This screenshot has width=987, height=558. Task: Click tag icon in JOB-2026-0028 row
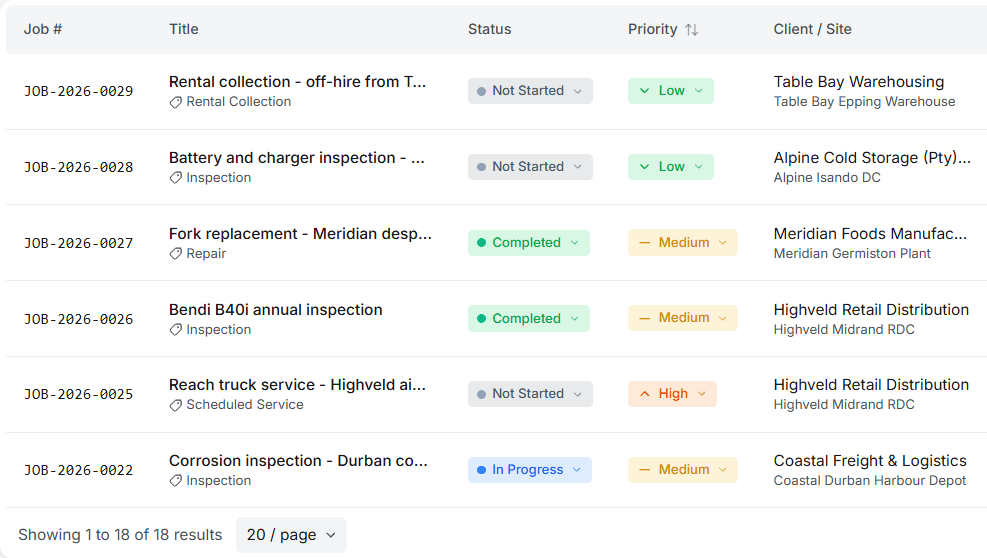click(176, 178)
